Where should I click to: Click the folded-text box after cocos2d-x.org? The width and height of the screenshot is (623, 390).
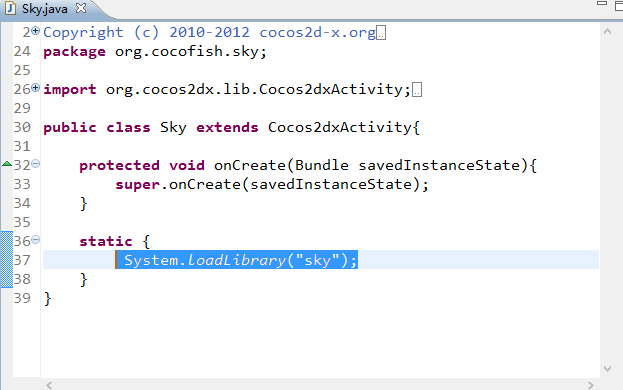point(381,33)
